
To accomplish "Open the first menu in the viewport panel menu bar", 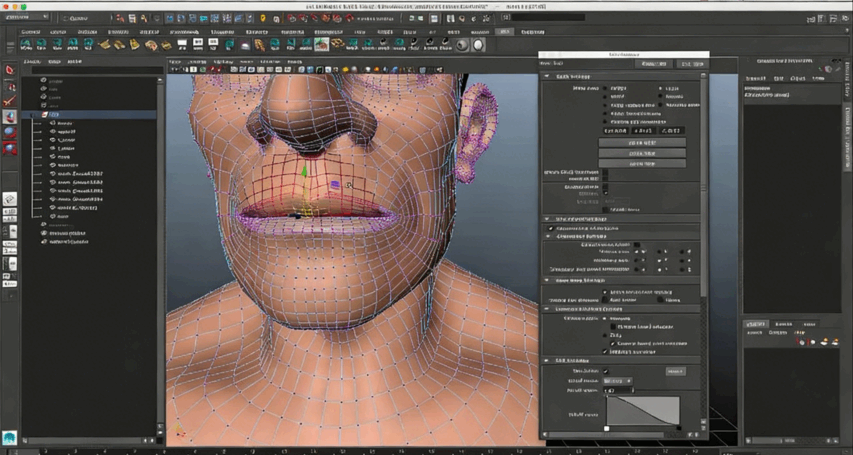I will (x=175, y=60).
